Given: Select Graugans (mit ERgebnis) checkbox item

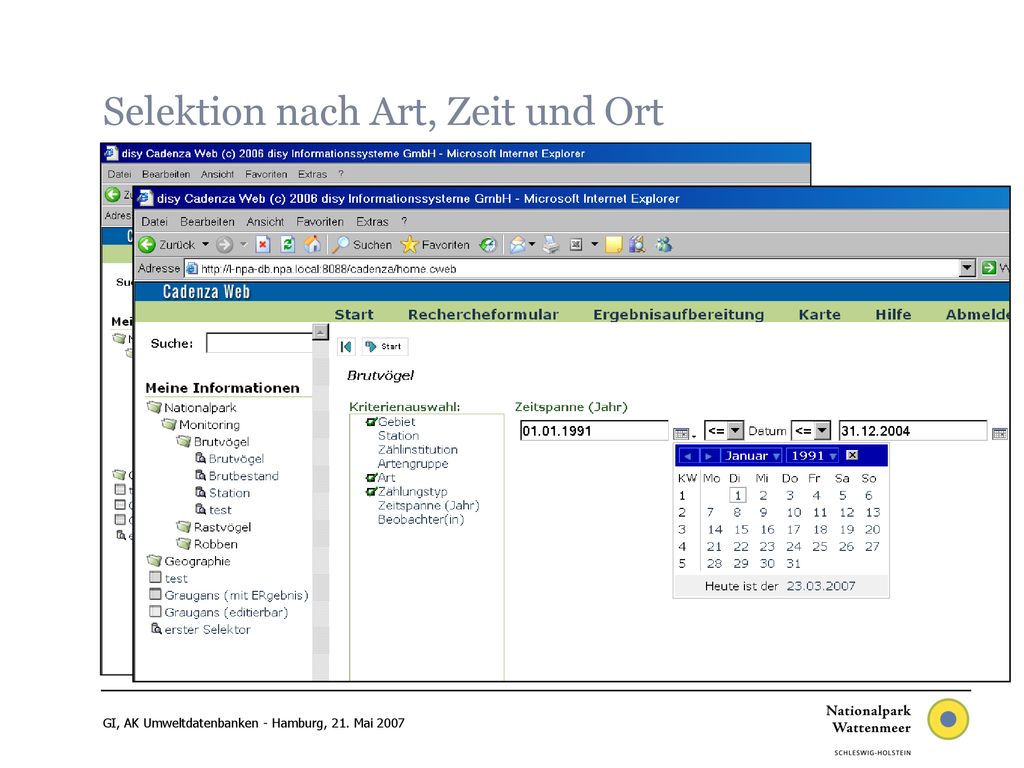Looking at the screenshot, I should pyautogui.click(x=155, y=594).
